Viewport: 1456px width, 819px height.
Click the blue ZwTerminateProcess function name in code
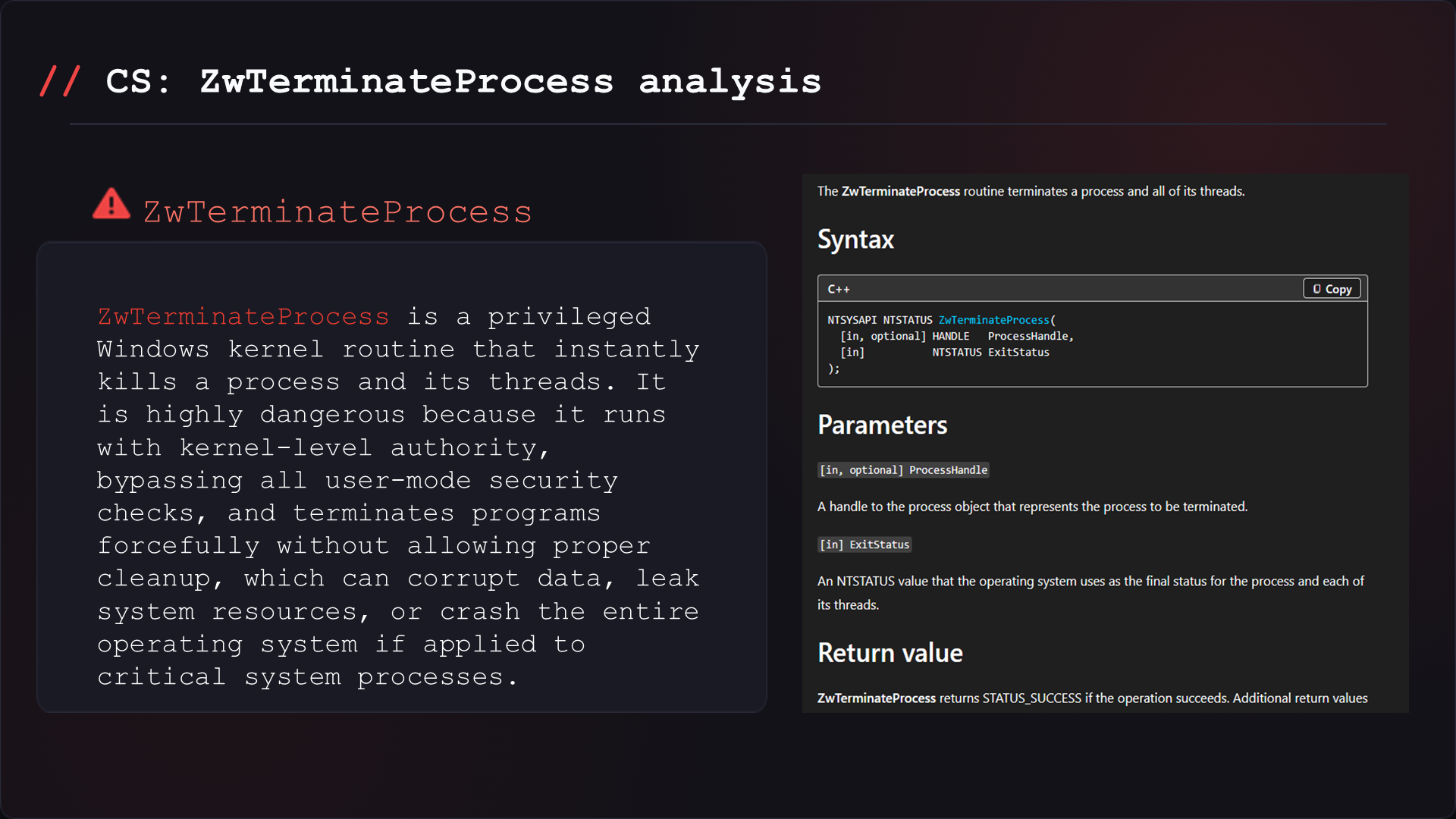tap(993, 320)
